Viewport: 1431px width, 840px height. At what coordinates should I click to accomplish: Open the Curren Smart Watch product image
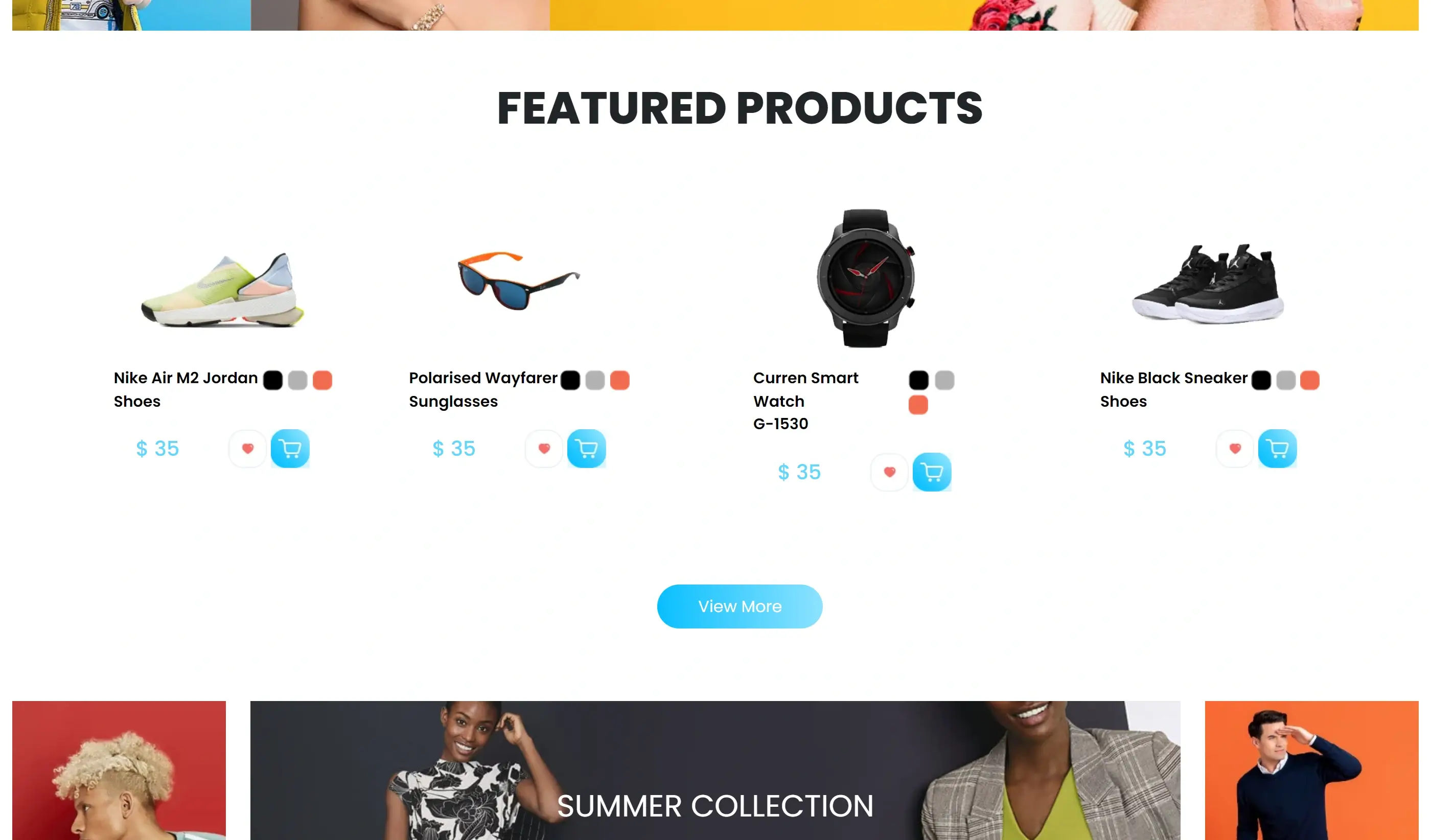pos(866,278)
